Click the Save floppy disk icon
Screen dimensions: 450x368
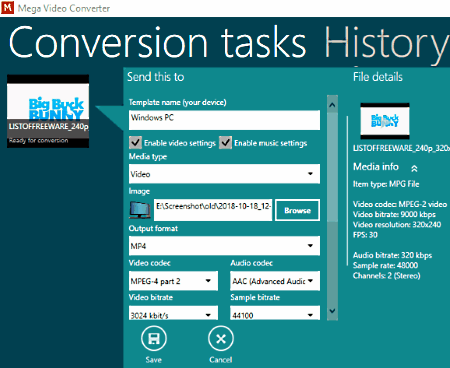click(154, 339)
